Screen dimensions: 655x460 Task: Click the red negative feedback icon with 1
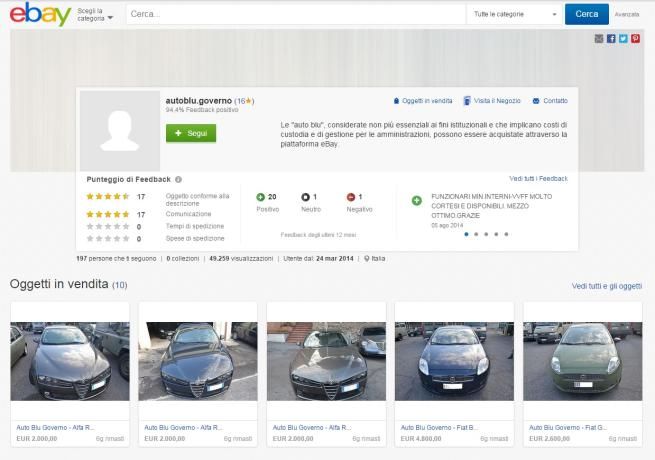(x=351, y=197)
